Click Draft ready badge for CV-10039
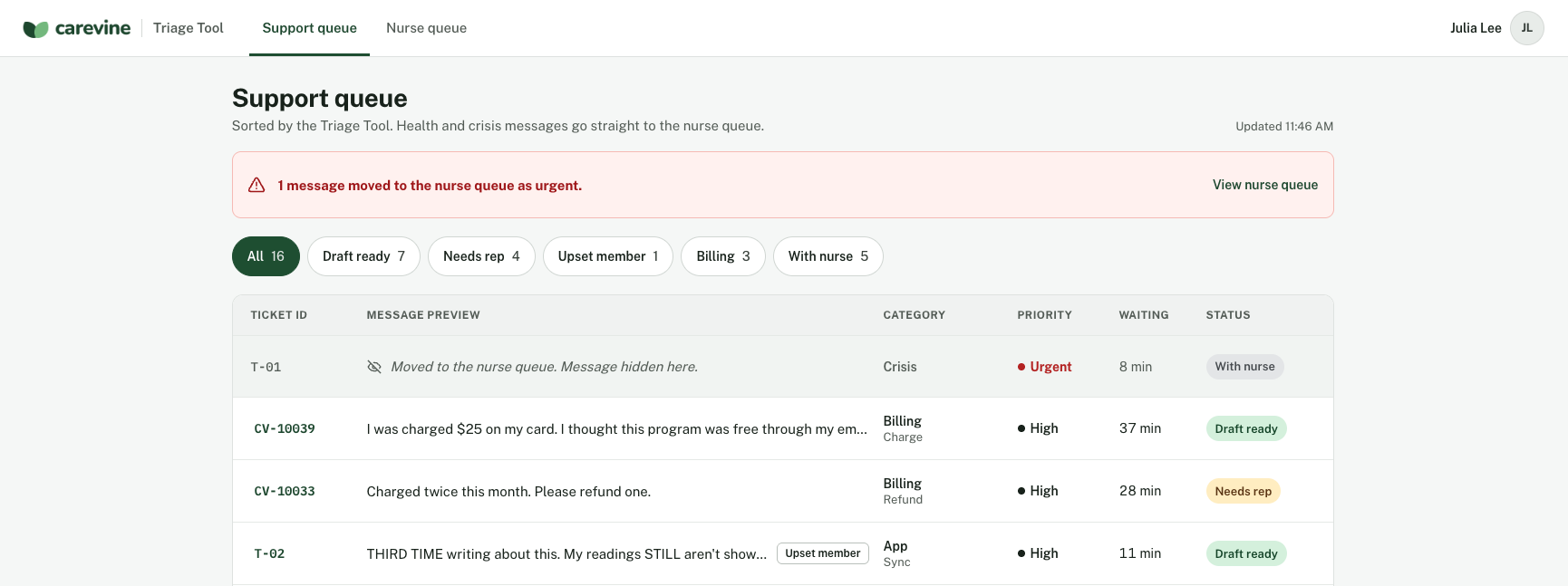 click(1246, 428)
